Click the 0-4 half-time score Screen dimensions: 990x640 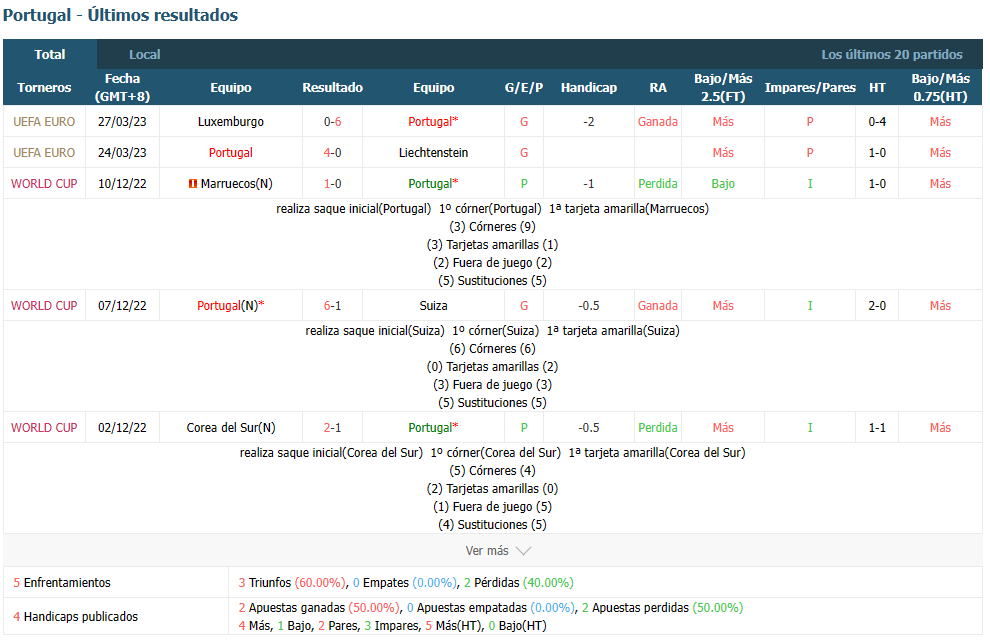pyautogui.click(x=877, y=122)
